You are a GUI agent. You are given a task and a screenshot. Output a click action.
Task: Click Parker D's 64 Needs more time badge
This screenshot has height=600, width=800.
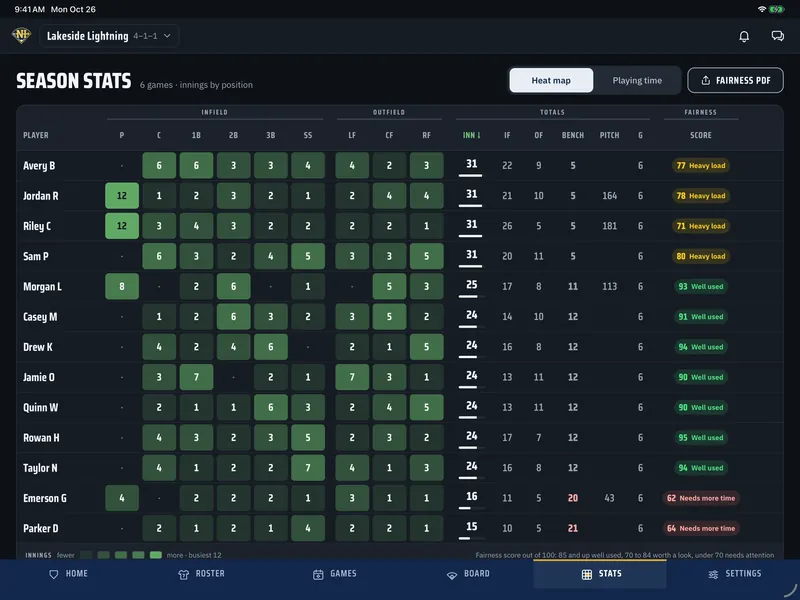pyautogui.click(x=701, y=528)
